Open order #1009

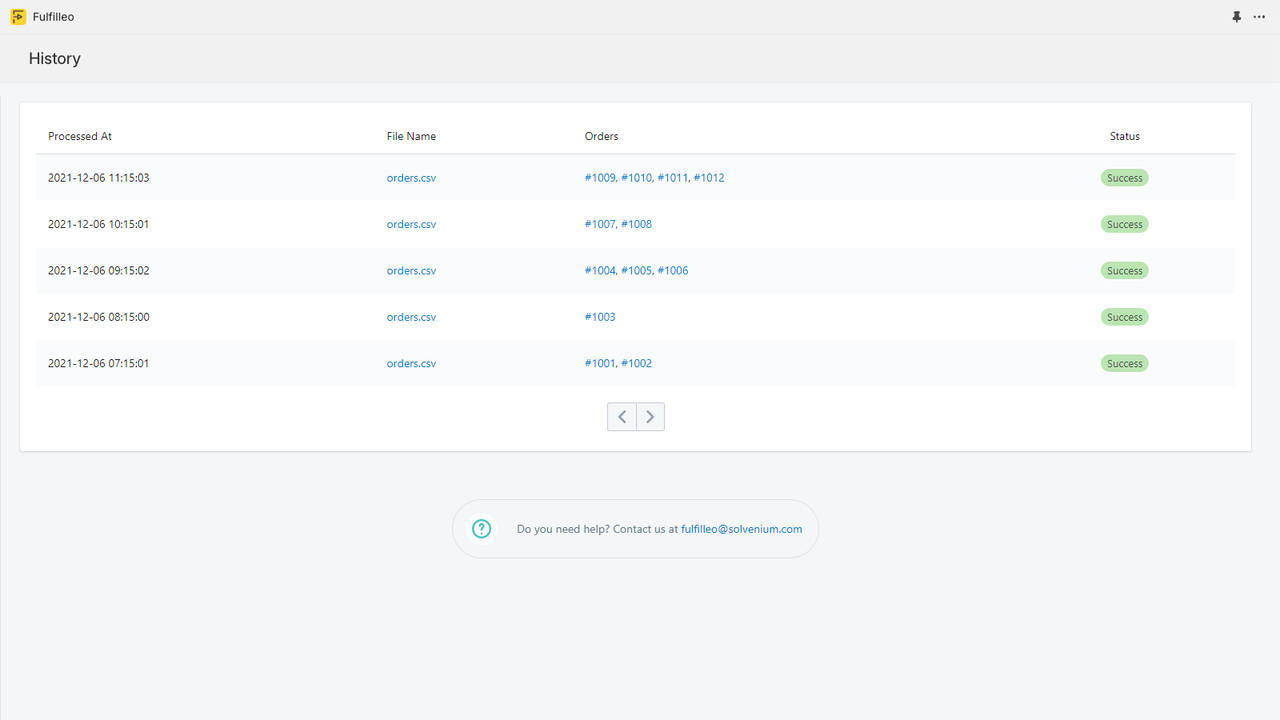[599, 177]
